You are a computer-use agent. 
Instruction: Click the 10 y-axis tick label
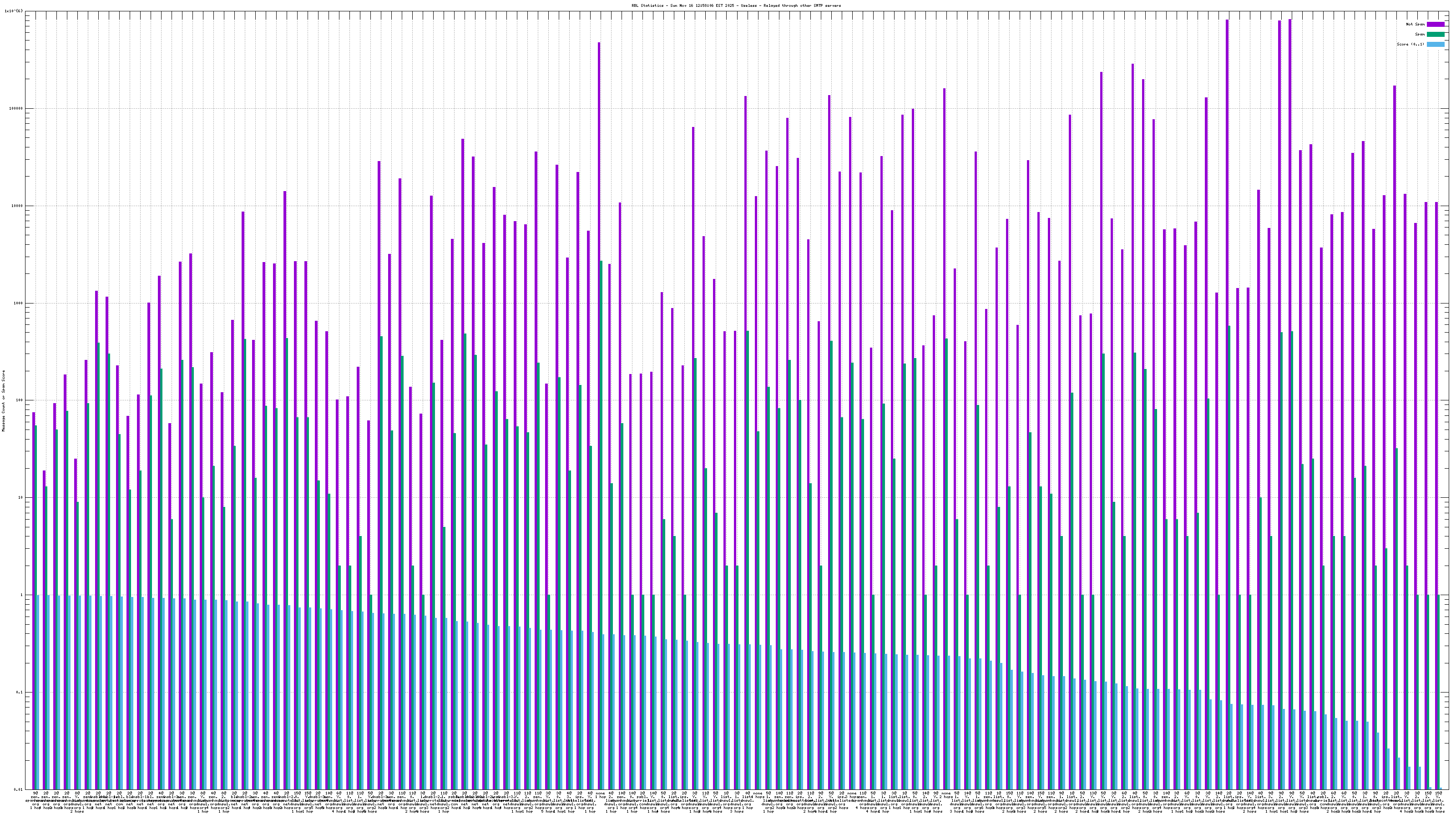click(x=21, y=497)
